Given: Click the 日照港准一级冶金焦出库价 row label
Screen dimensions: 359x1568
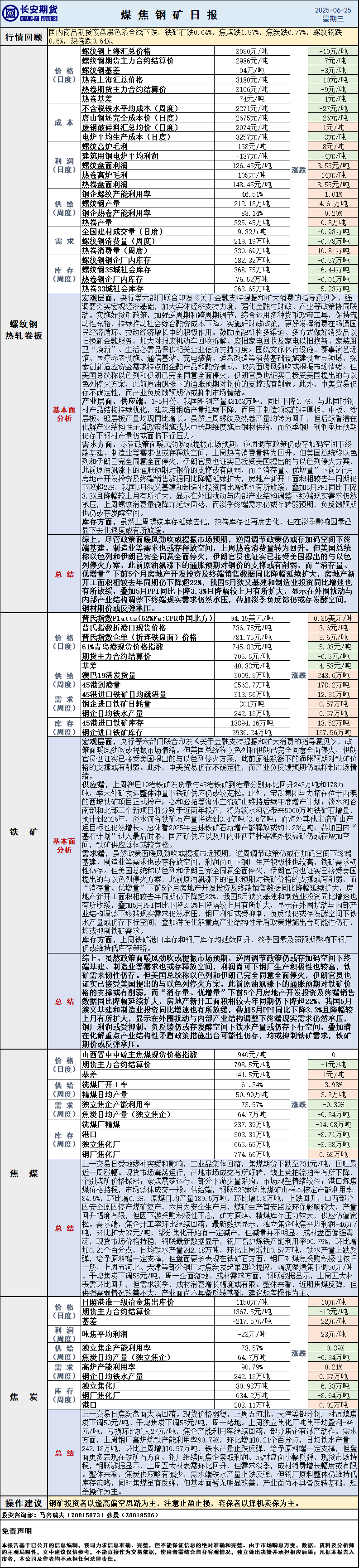Looking at the screenshot, I should [x=128, y=1302].
